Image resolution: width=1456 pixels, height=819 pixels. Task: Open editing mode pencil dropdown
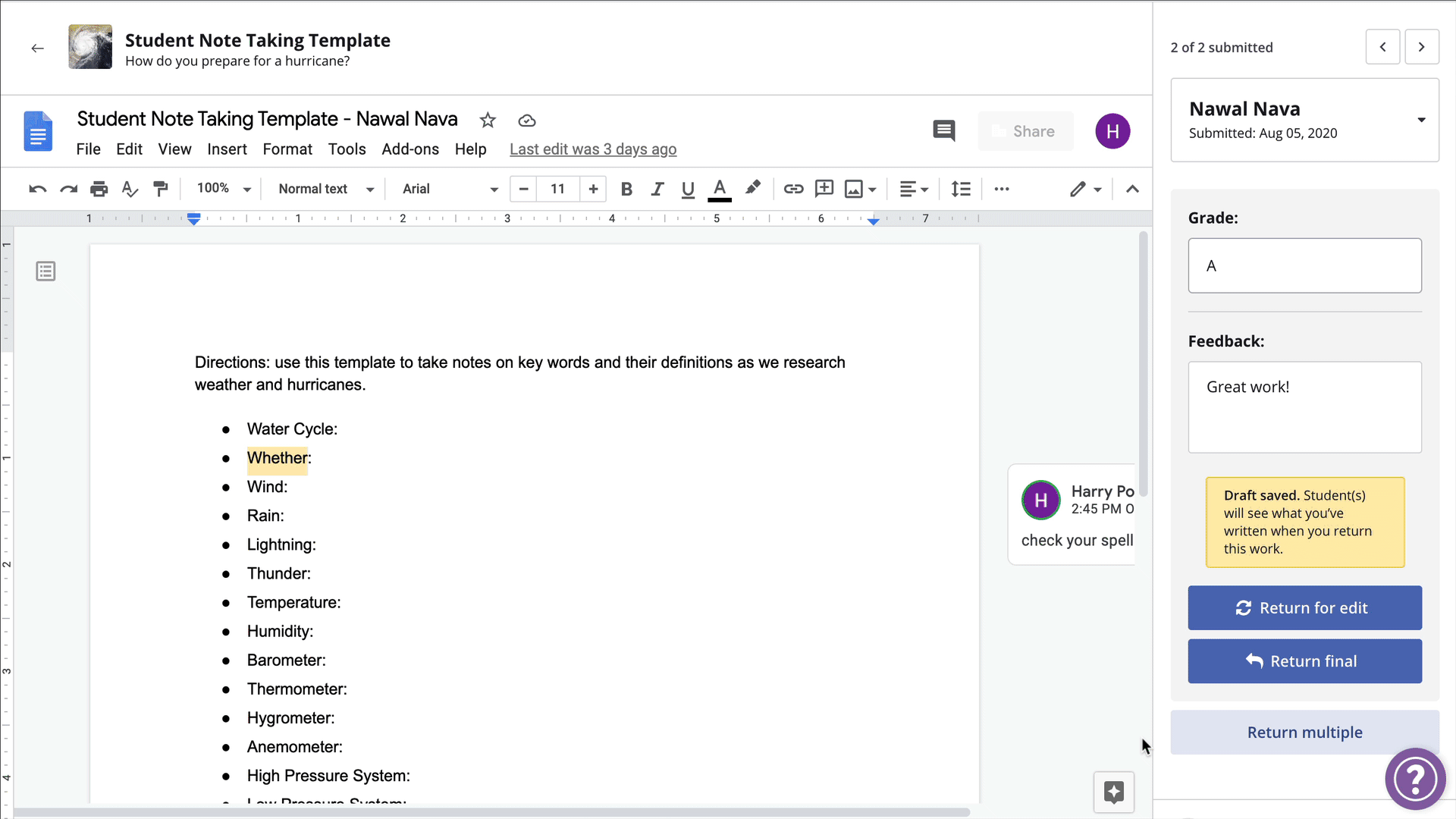click(x=1086, y=189)
